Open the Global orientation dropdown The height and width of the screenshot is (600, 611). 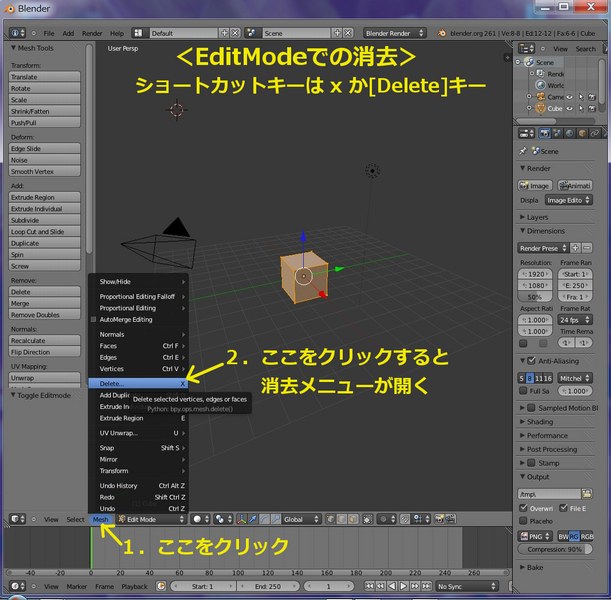click(301, 519)
